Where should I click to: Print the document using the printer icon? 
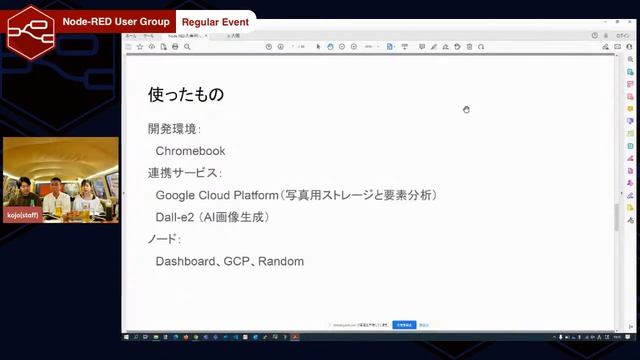[175, 47]
